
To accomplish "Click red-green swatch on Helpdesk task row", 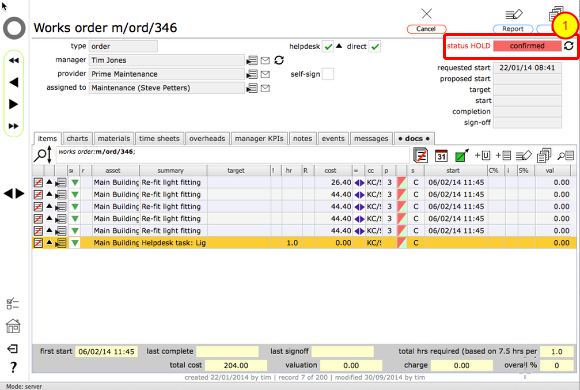I will (x=402, y=243).
